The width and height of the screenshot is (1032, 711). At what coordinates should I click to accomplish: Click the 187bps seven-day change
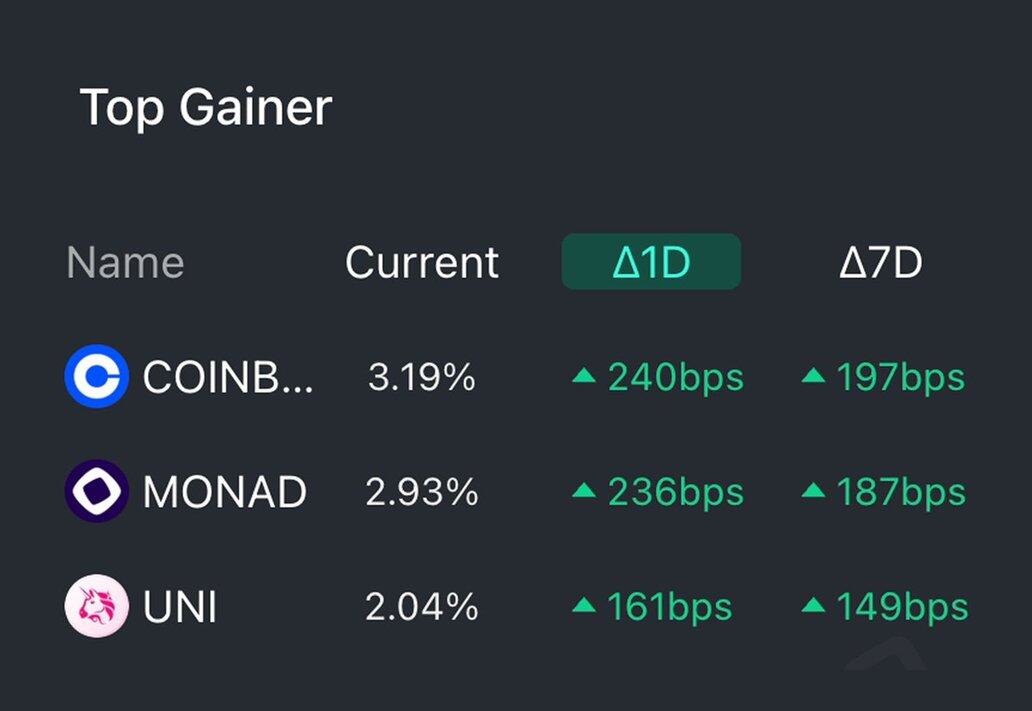884,492
